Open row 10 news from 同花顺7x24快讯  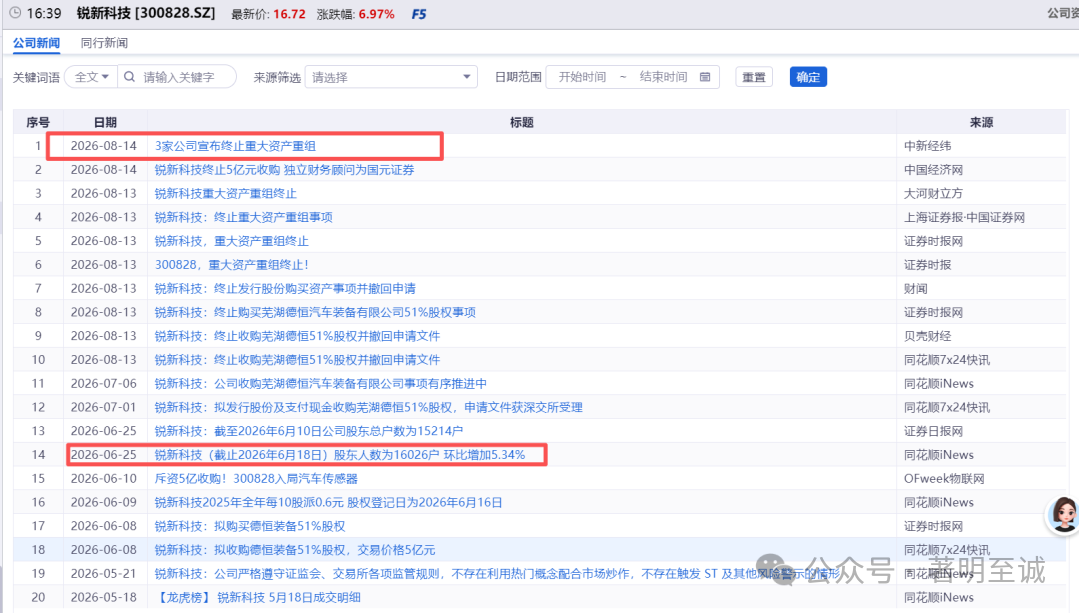click(297, 360)
